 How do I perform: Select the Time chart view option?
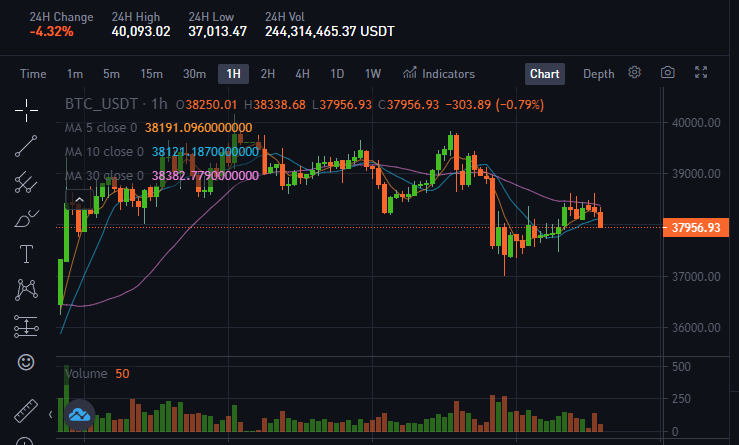click(33, 74)
